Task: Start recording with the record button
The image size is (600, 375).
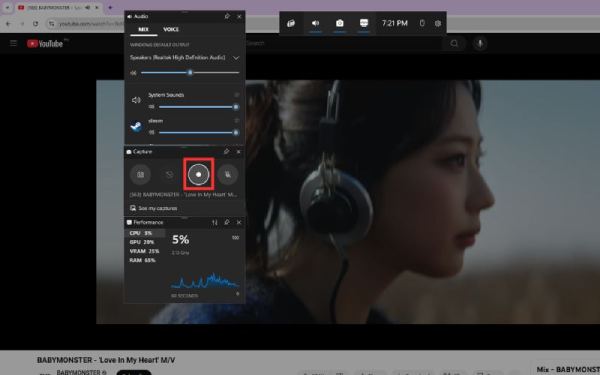Action: pos(199,174)
